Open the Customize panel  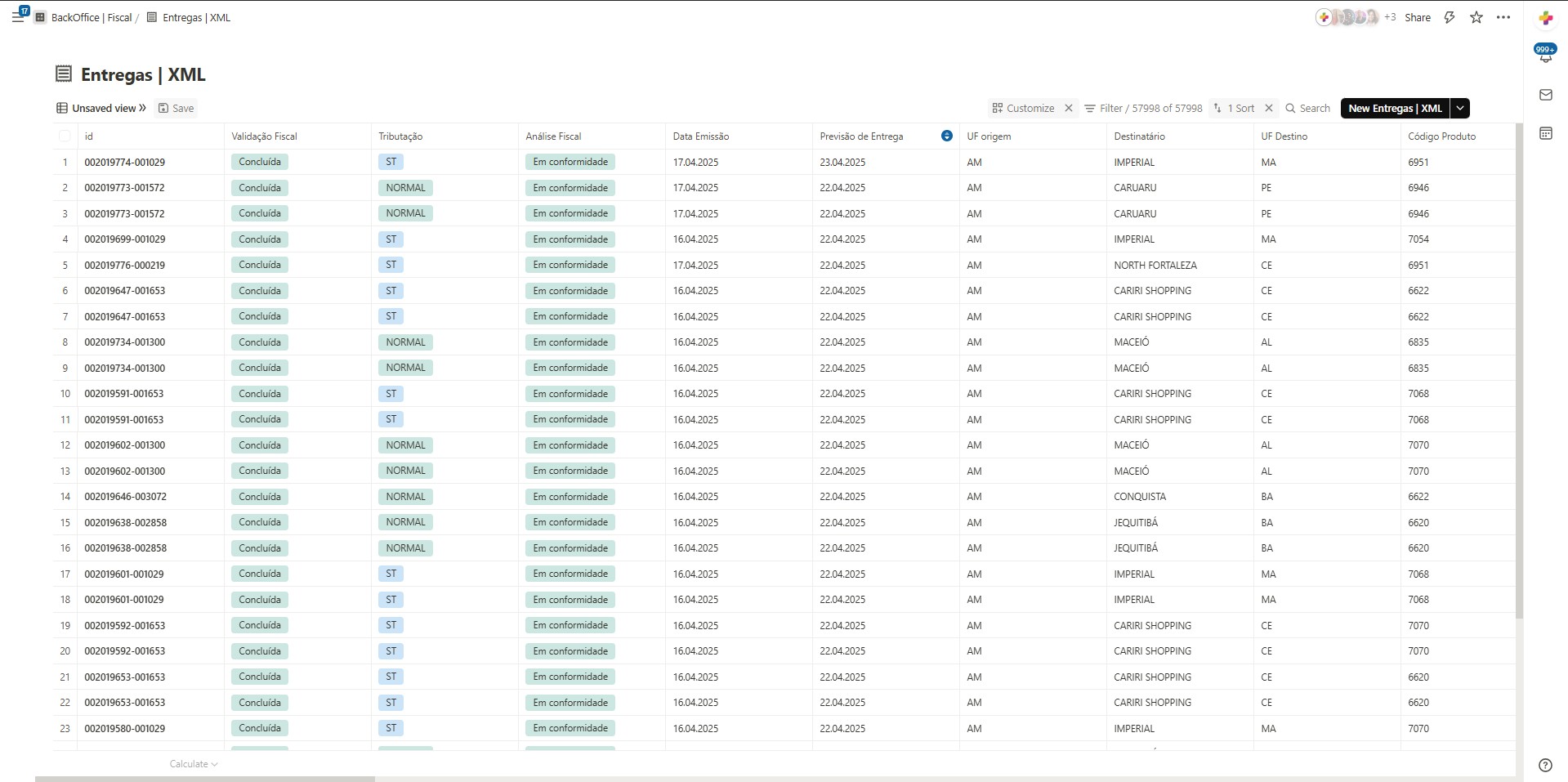point(1023,108)
